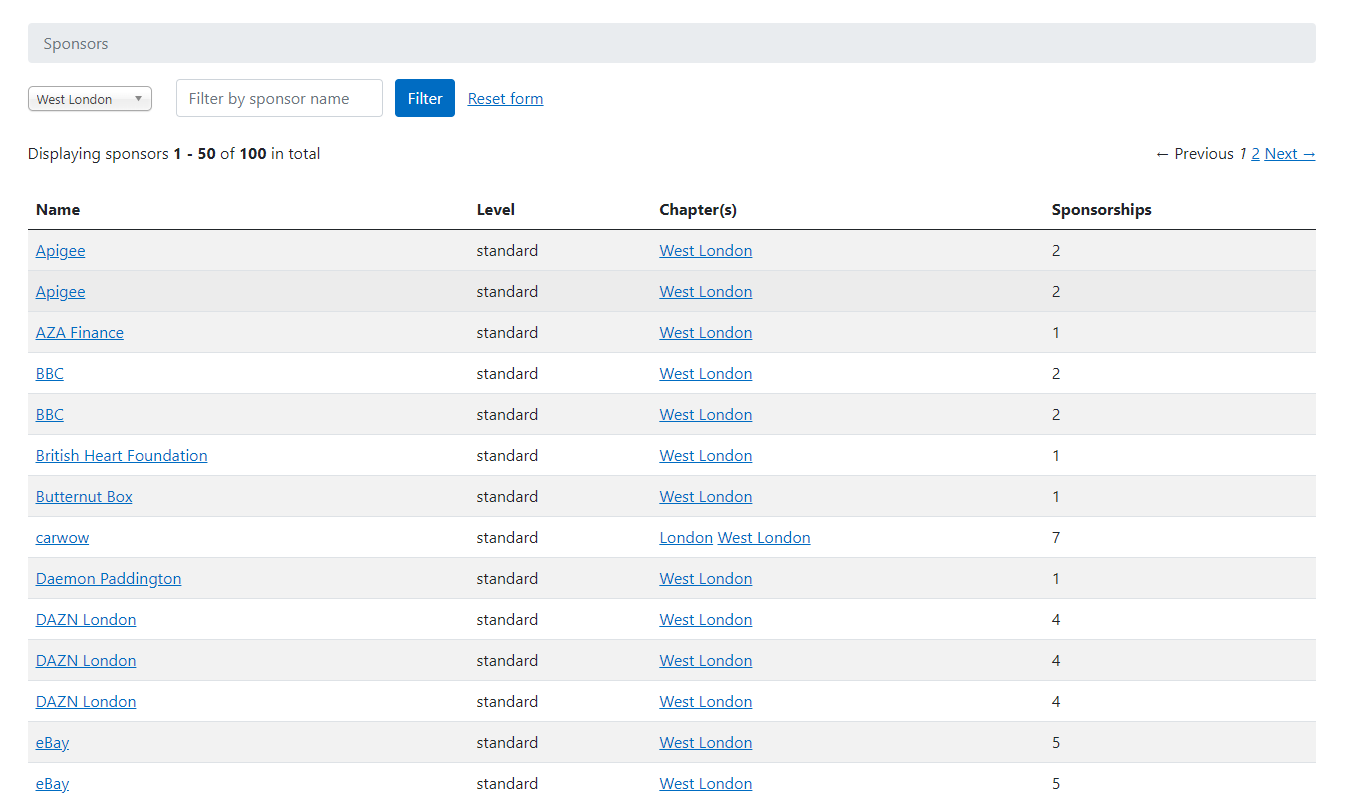Click West London chapter for Daemon Paddington
Viewport: 1347px width, 795px height.
tap(706, 579)
